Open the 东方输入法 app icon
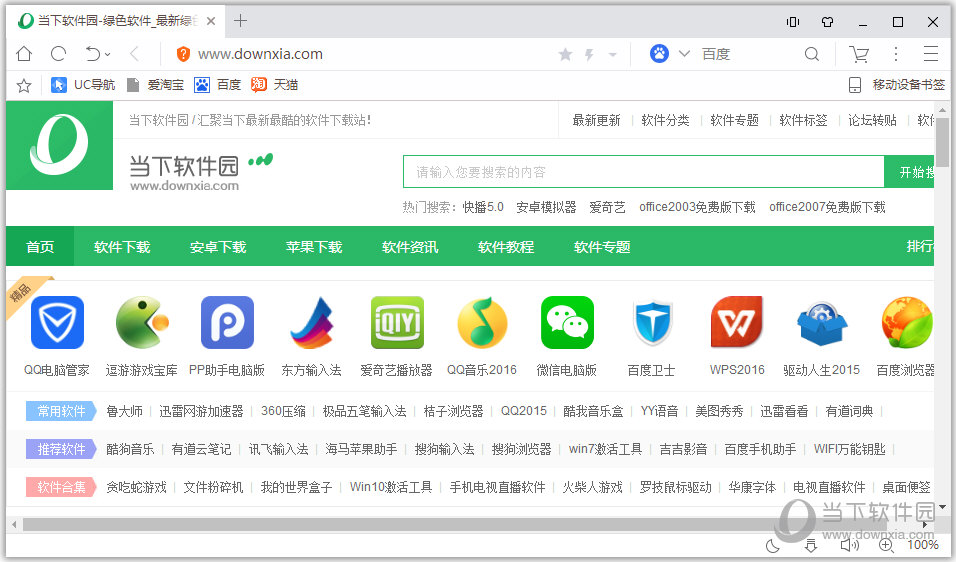 (312, 322)
